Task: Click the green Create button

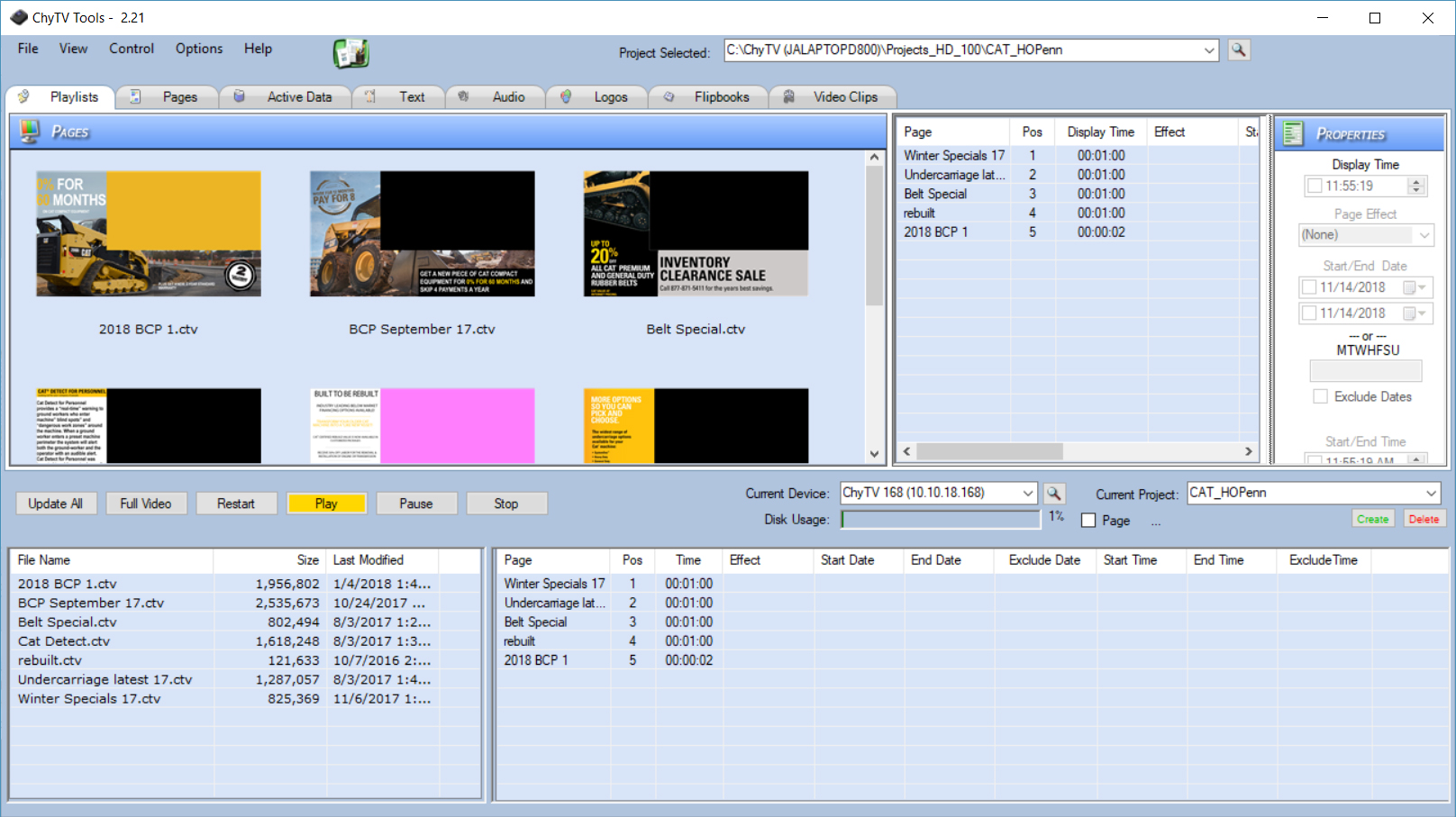Action: (1373, 519)
